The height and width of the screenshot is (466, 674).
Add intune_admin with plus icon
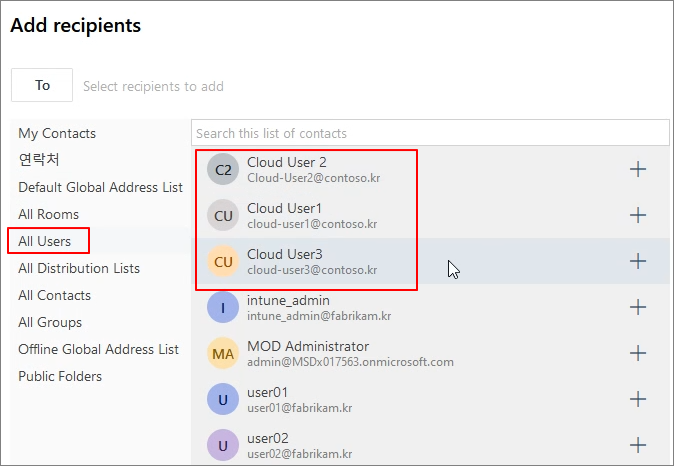click(x=638, y=307)
